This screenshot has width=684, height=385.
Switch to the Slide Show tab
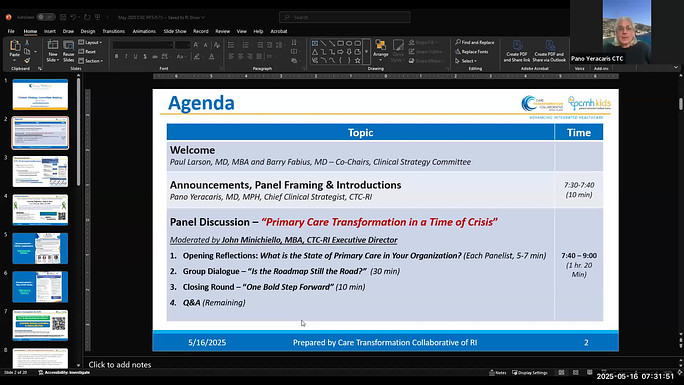click(x=175, y=31)
